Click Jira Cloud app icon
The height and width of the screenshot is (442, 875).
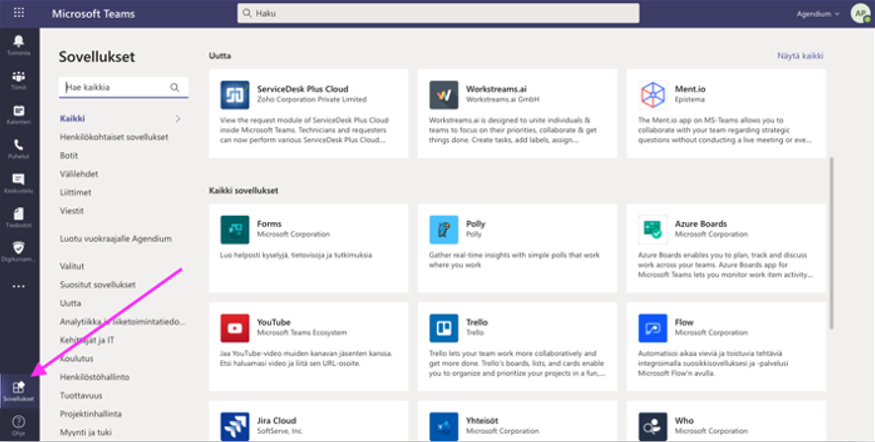click(235, 426)
